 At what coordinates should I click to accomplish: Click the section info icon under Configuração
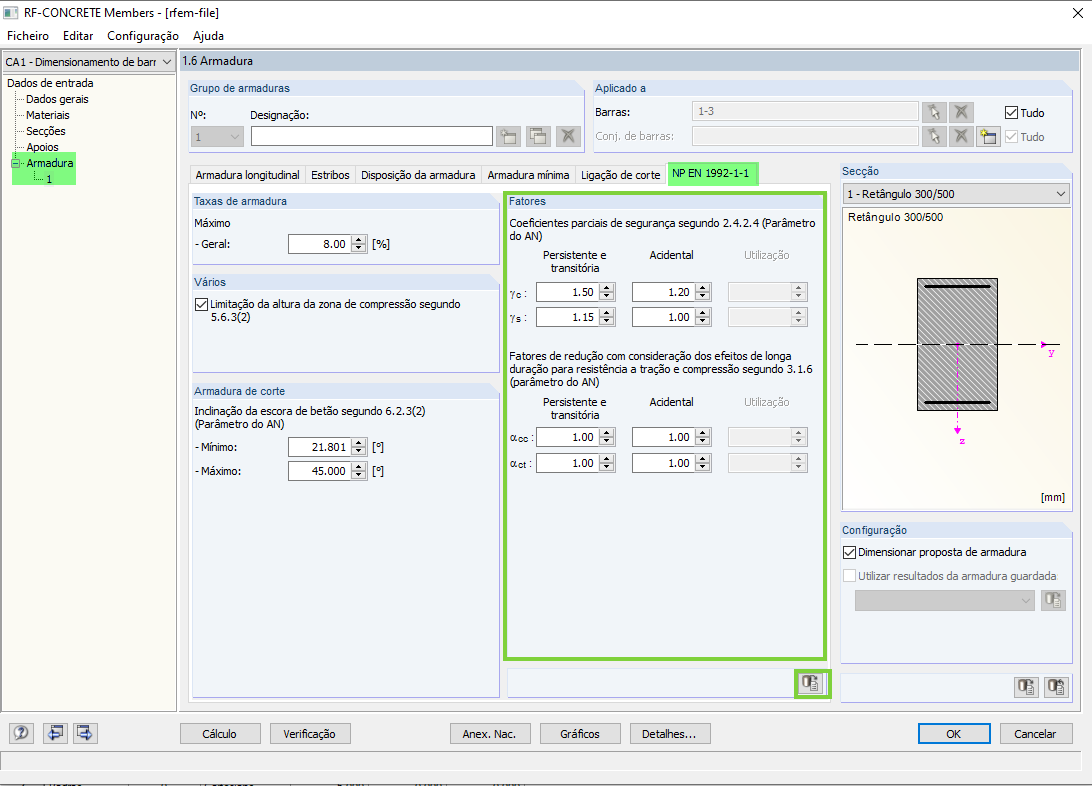[1027, 687]
